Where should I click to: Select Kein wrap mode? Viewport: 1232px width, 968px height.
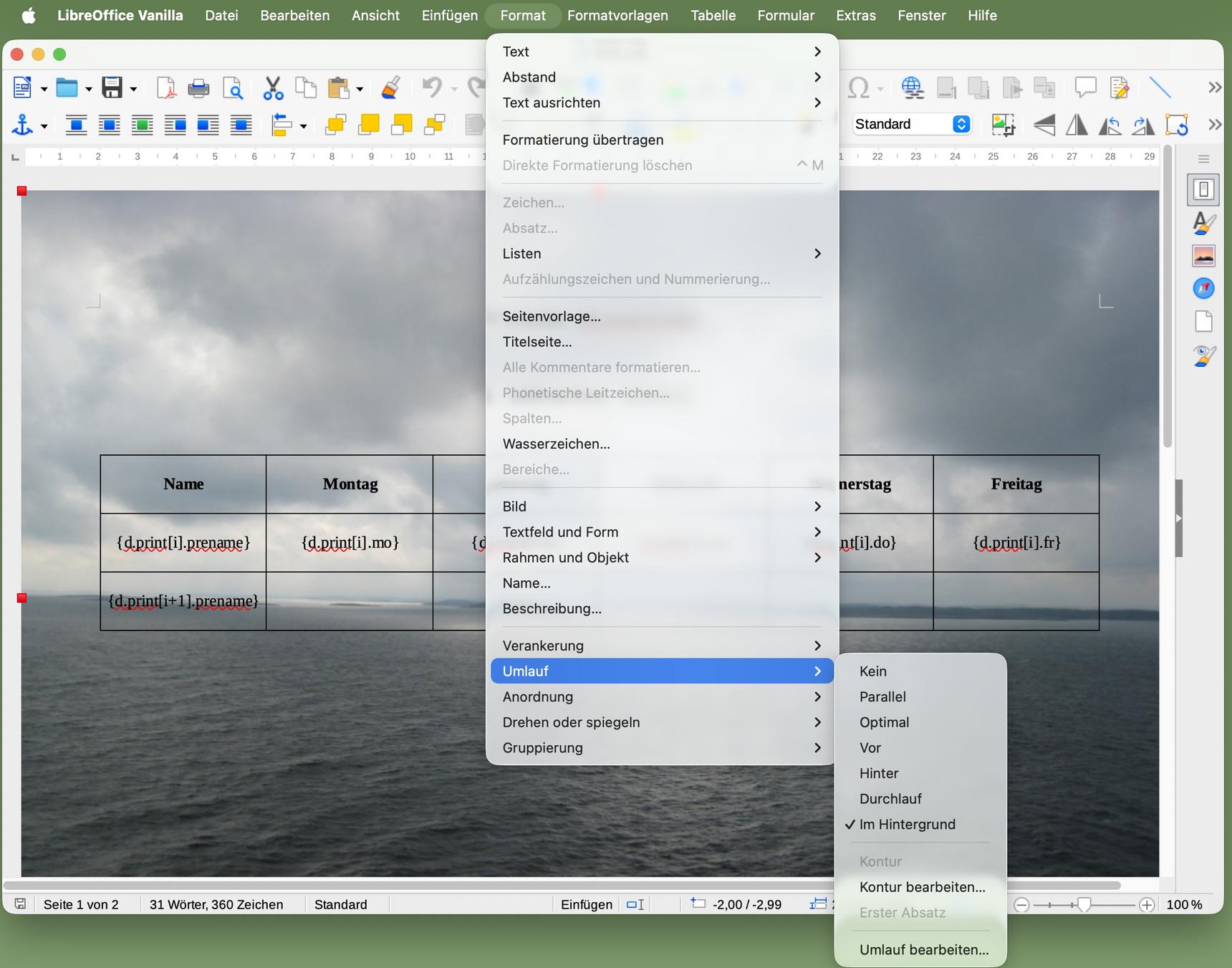click(872, 671)
